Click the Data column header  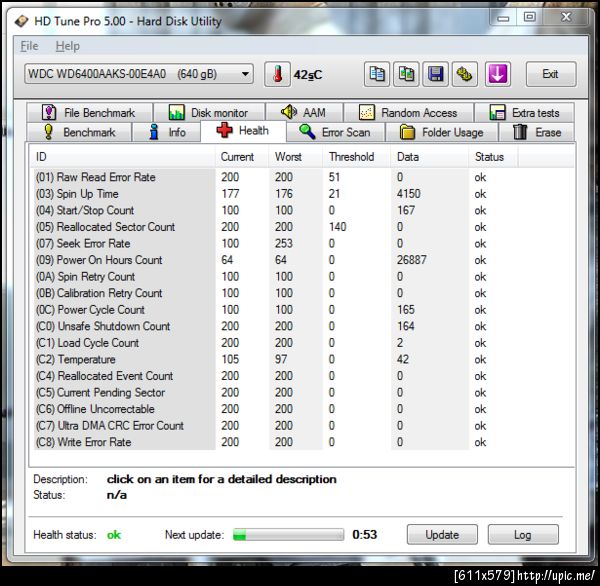pyautogui.click(x=429, y=157)
